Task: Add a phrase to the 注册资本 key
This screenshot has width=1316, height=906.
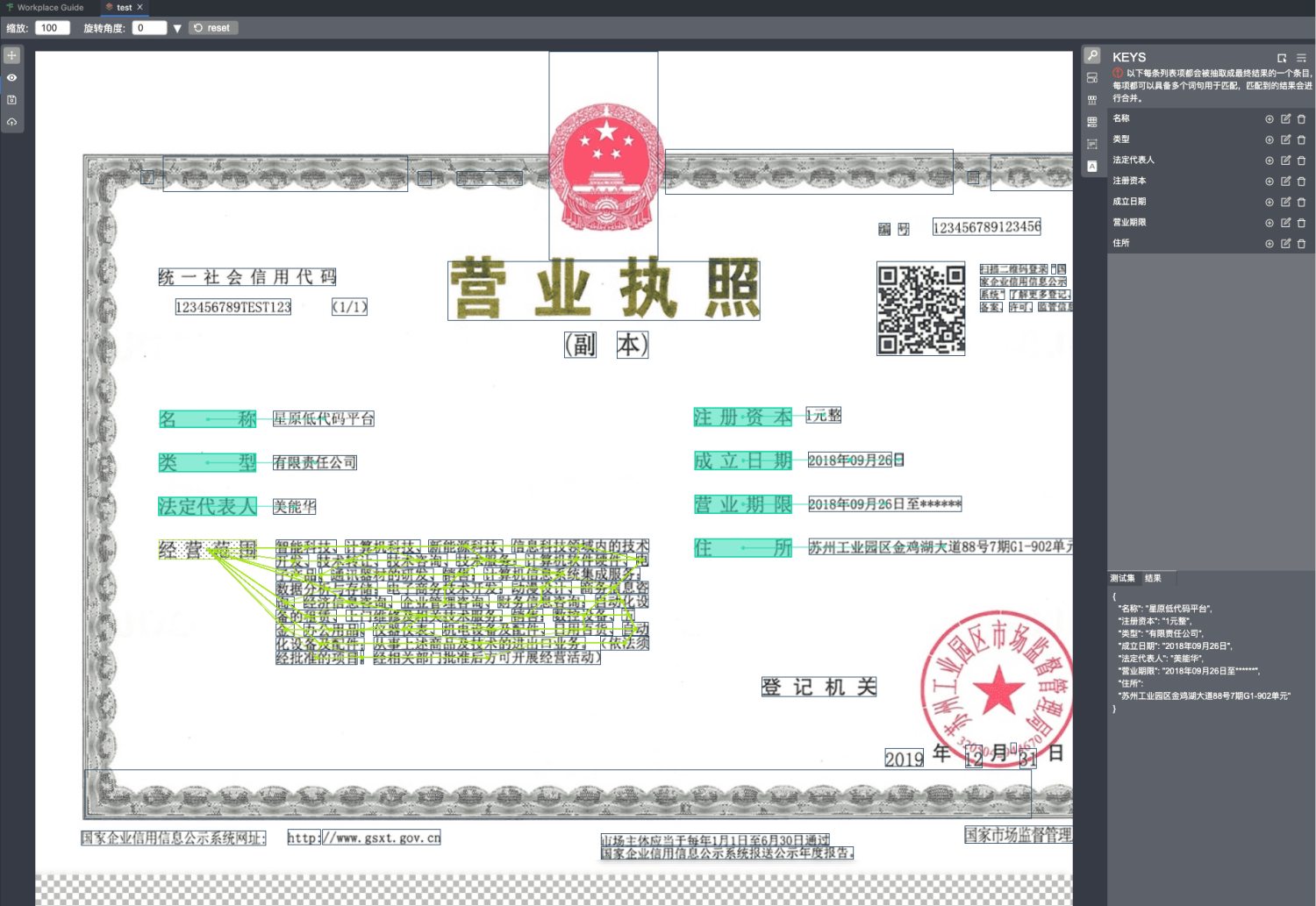Action: tap(1270, 182)
